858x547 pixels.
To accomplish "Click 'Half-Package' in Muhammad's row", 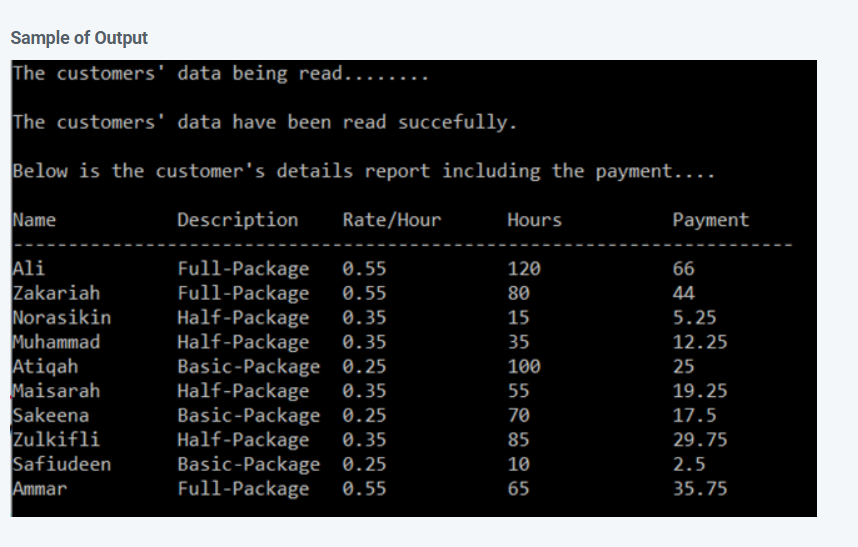I will pos(244,342).
